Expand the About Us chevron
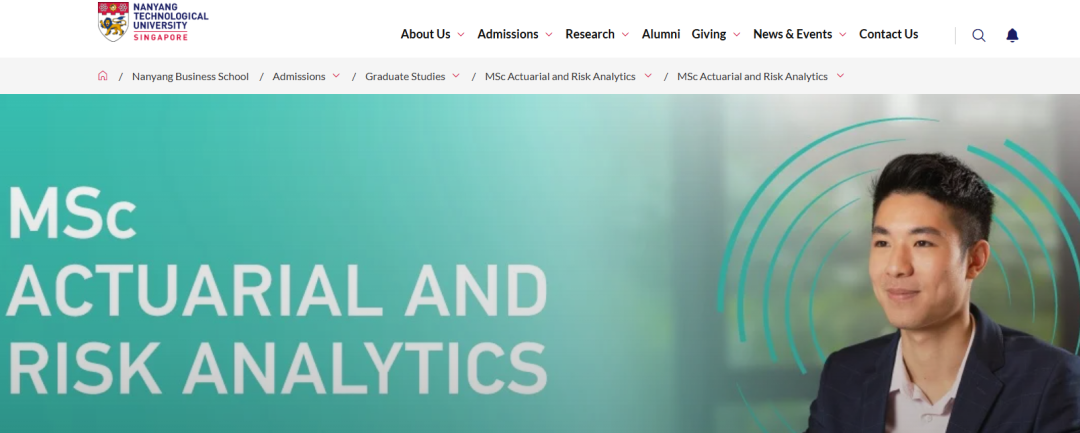 pyautogui.click(x=461, y=34)
